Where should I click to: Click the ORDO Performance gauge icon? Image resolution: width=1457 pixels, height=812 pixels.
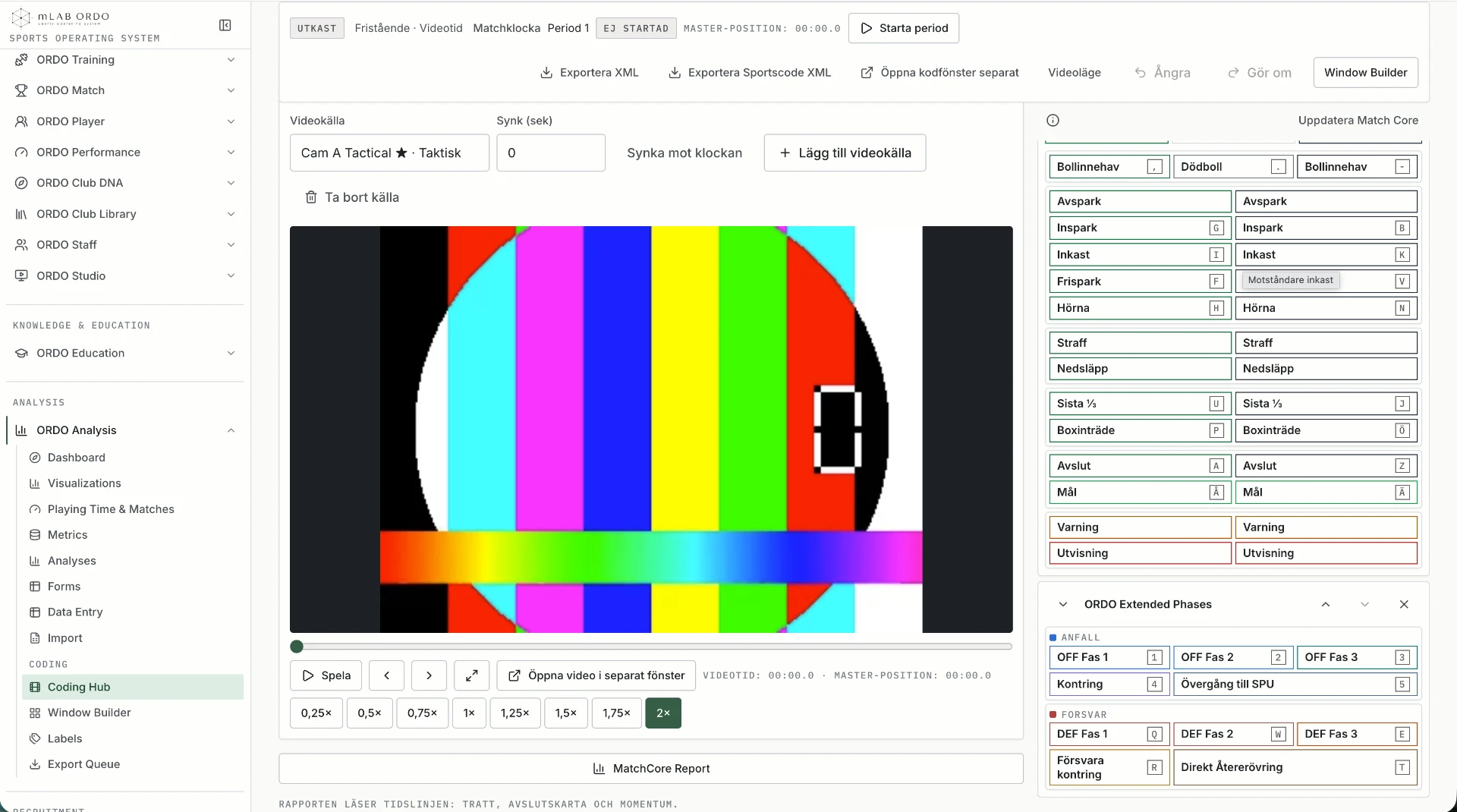(x=21, y=153)
